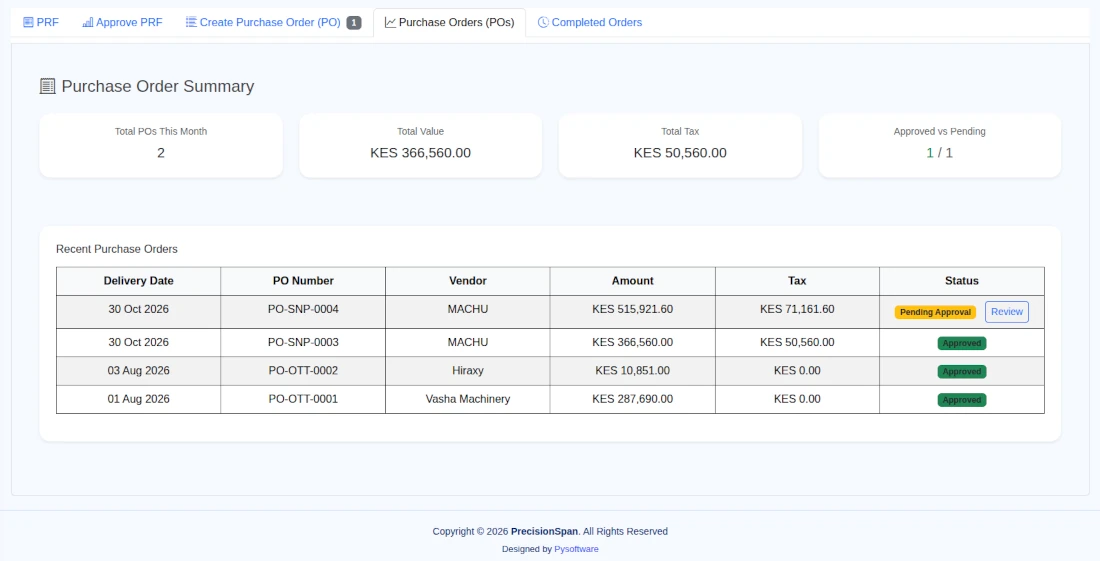Click the Create Purchase Order list icon

[191, 22]
